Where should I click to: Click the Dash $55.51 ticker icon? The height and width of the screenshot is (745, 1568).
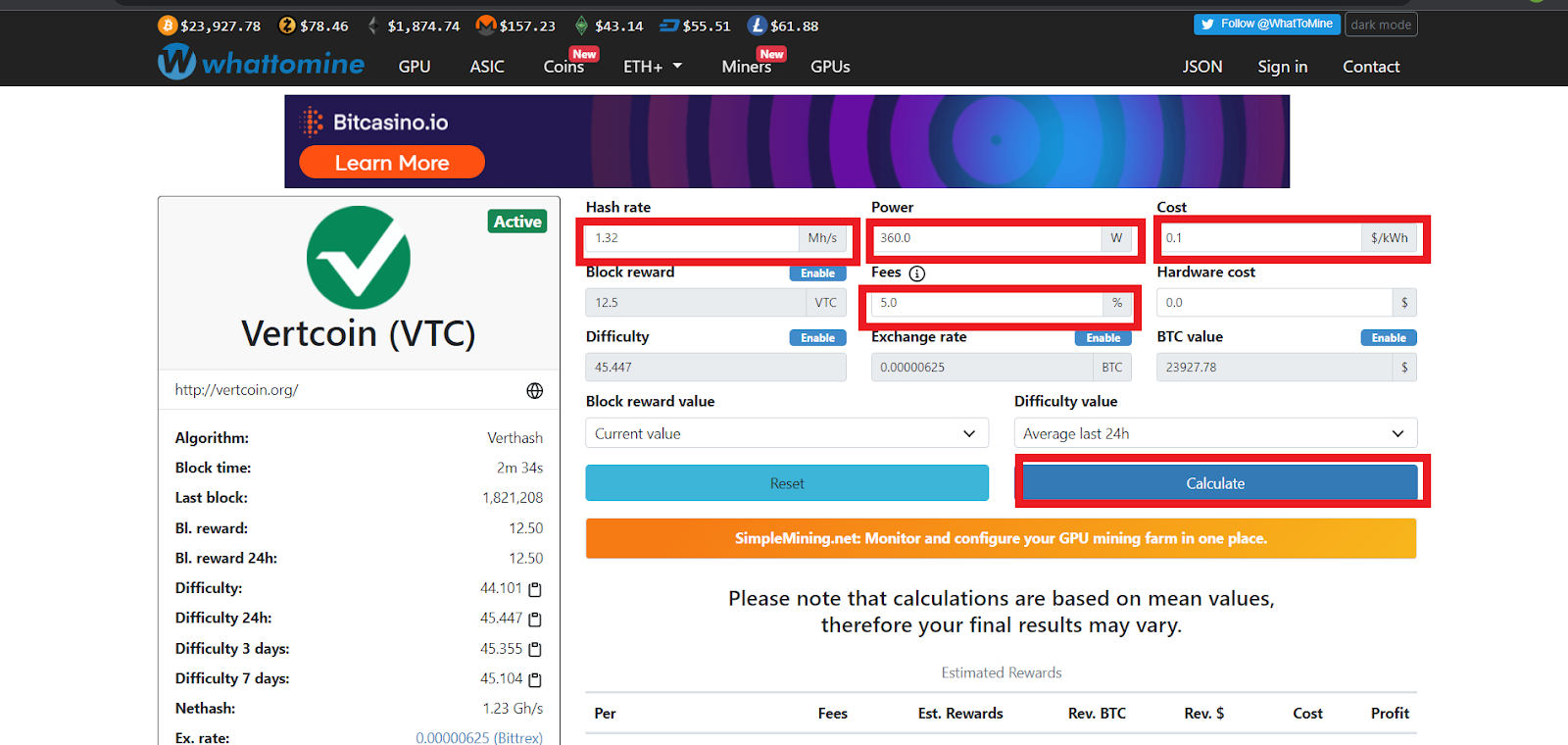(669, 25)
